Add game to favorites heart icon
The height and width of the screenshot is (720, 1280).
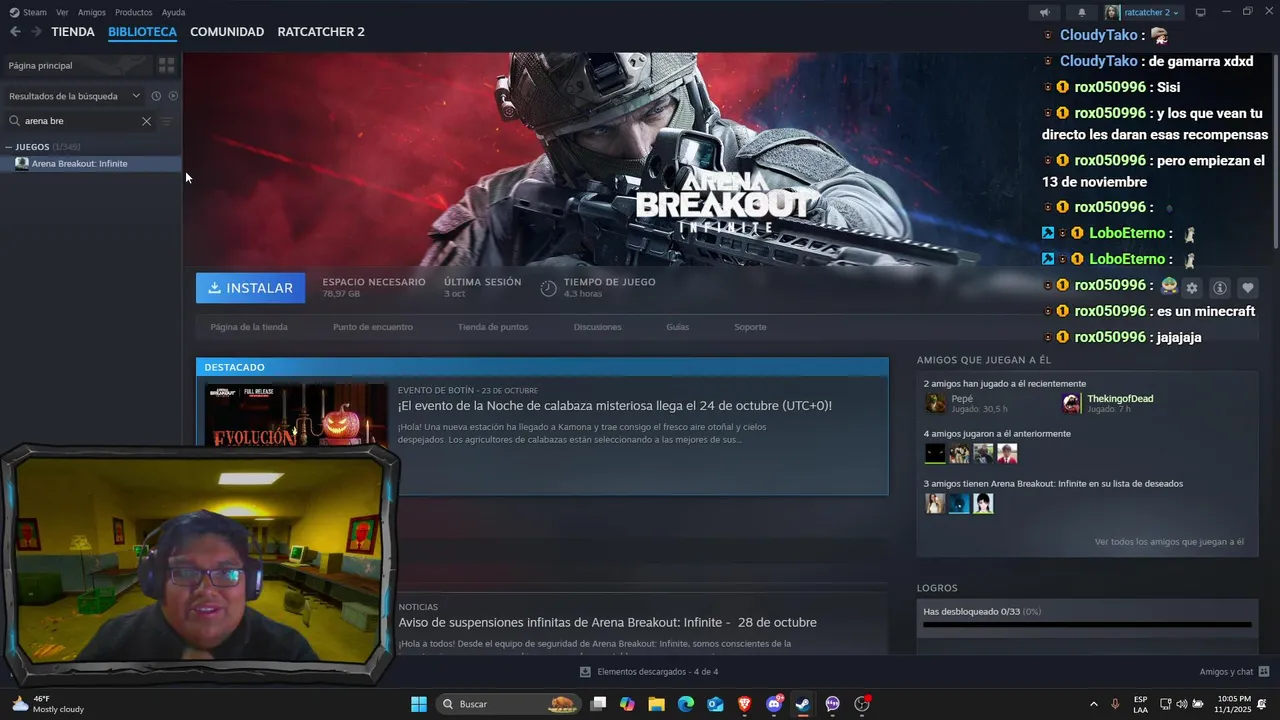tap(1247, 288)
